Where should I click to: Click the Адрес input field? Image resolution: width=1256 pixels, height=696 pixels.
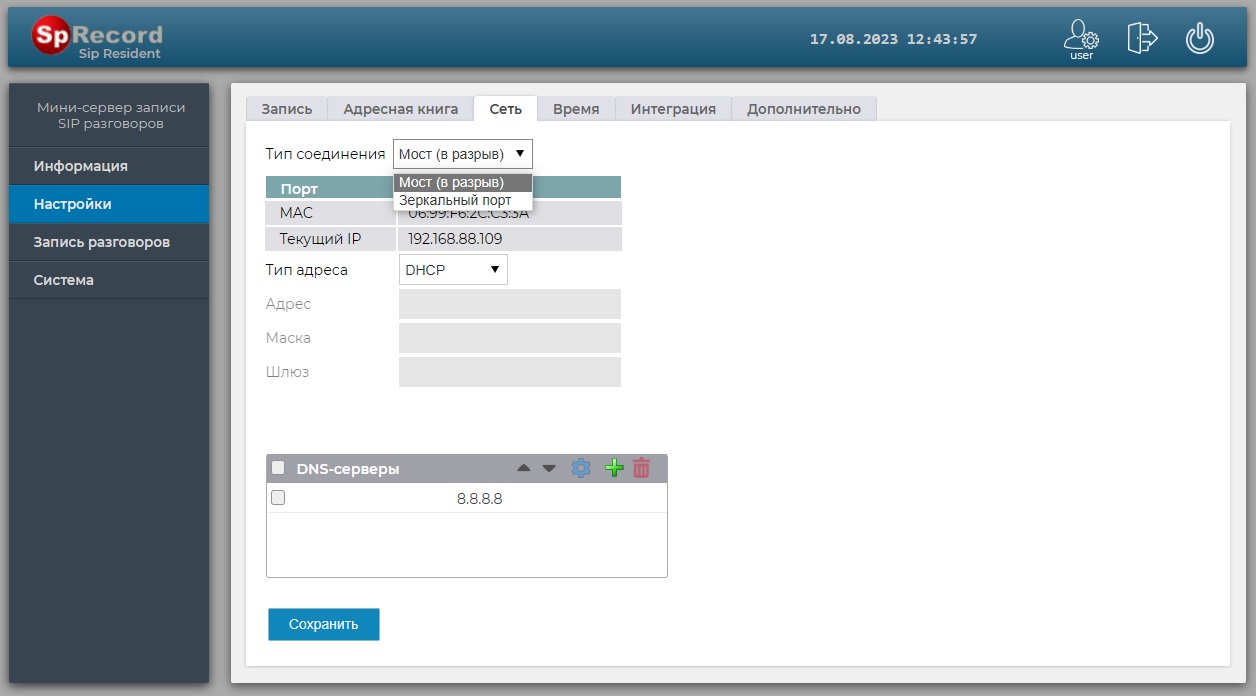click(510, 304)
